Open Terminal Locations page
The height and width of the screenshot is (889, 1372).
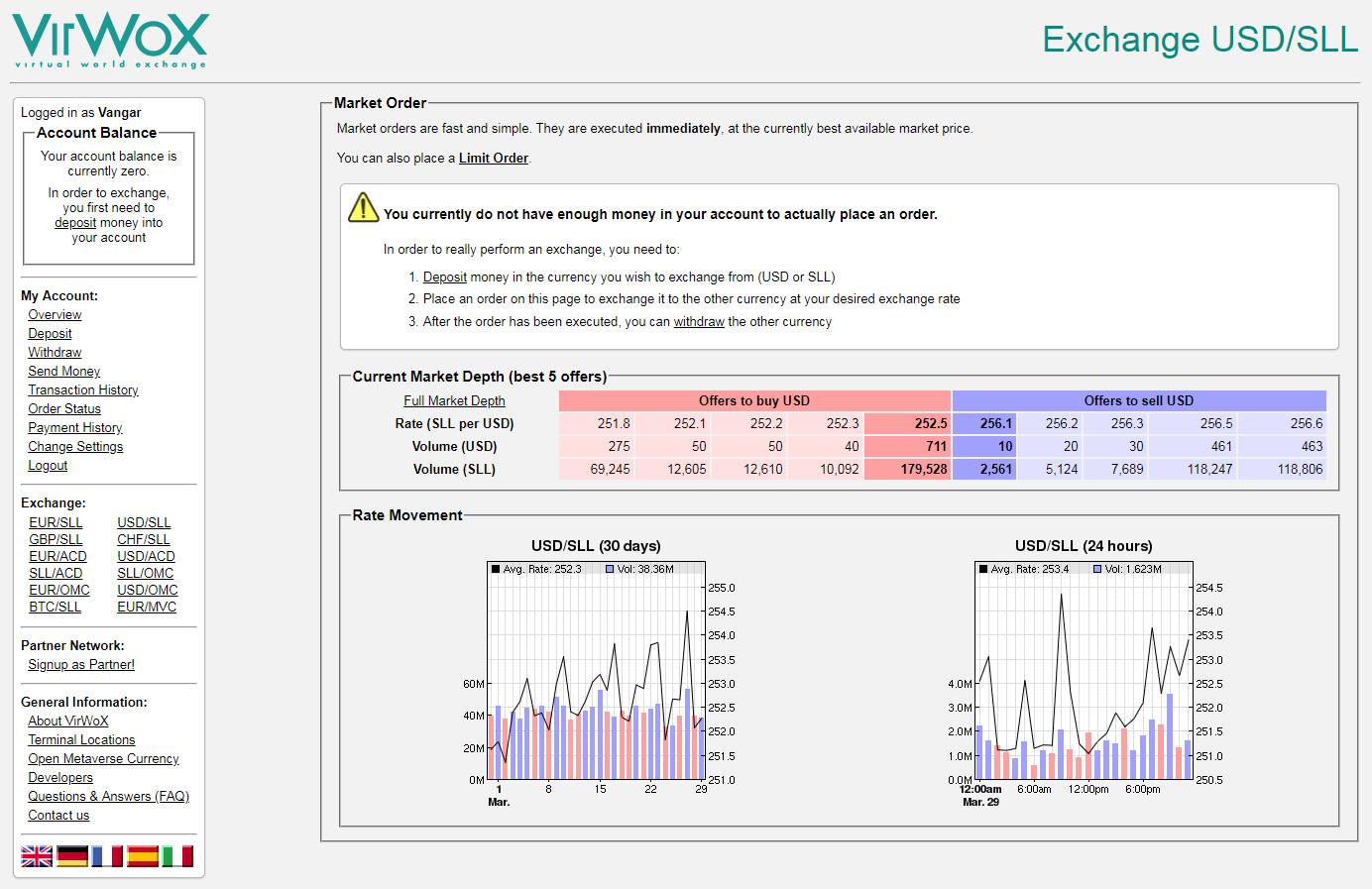[x=81, y=740]
